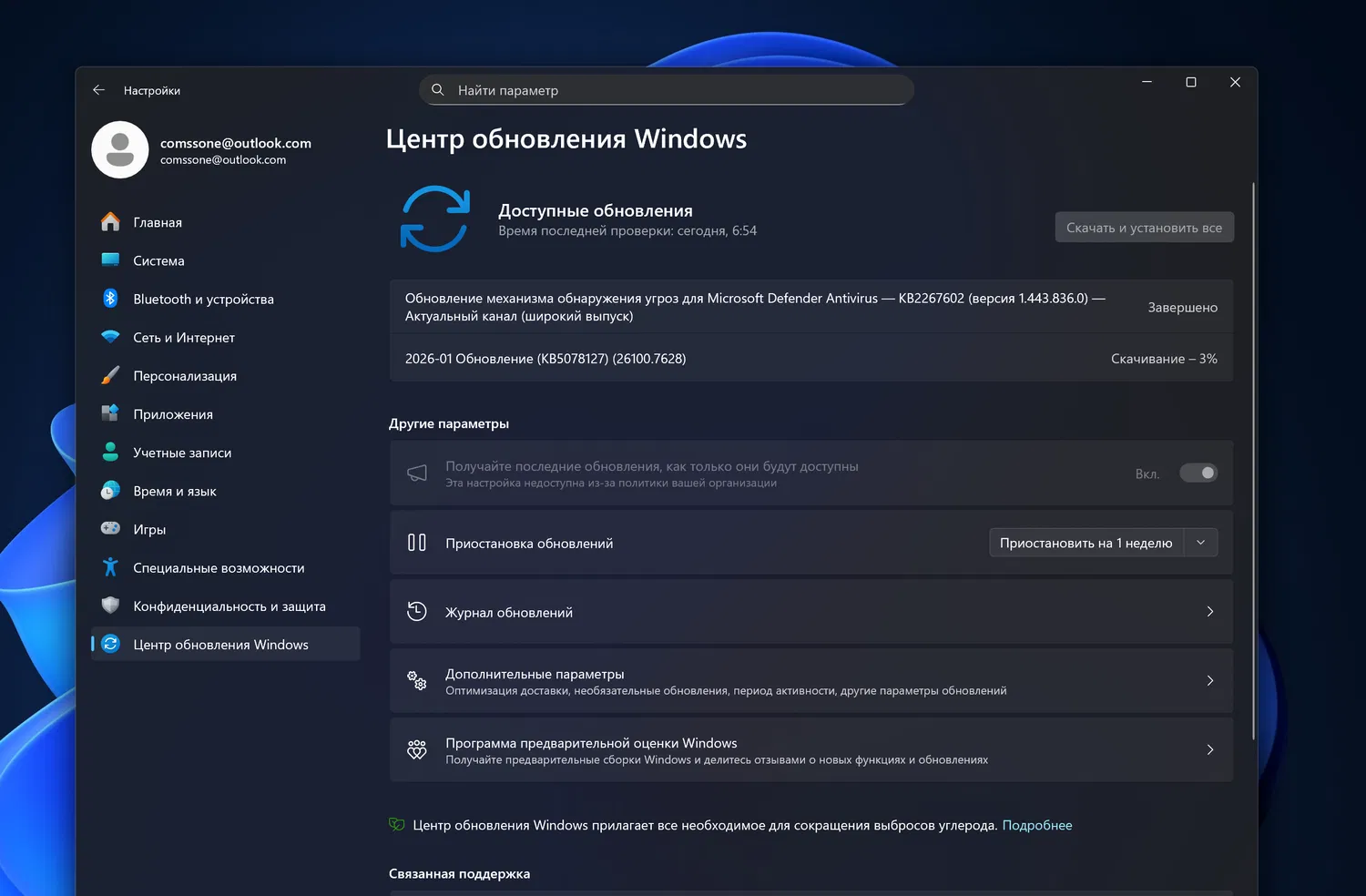Go to Система settings
The width and height of the screenshot is (1366, 896).
click(226, 260)
